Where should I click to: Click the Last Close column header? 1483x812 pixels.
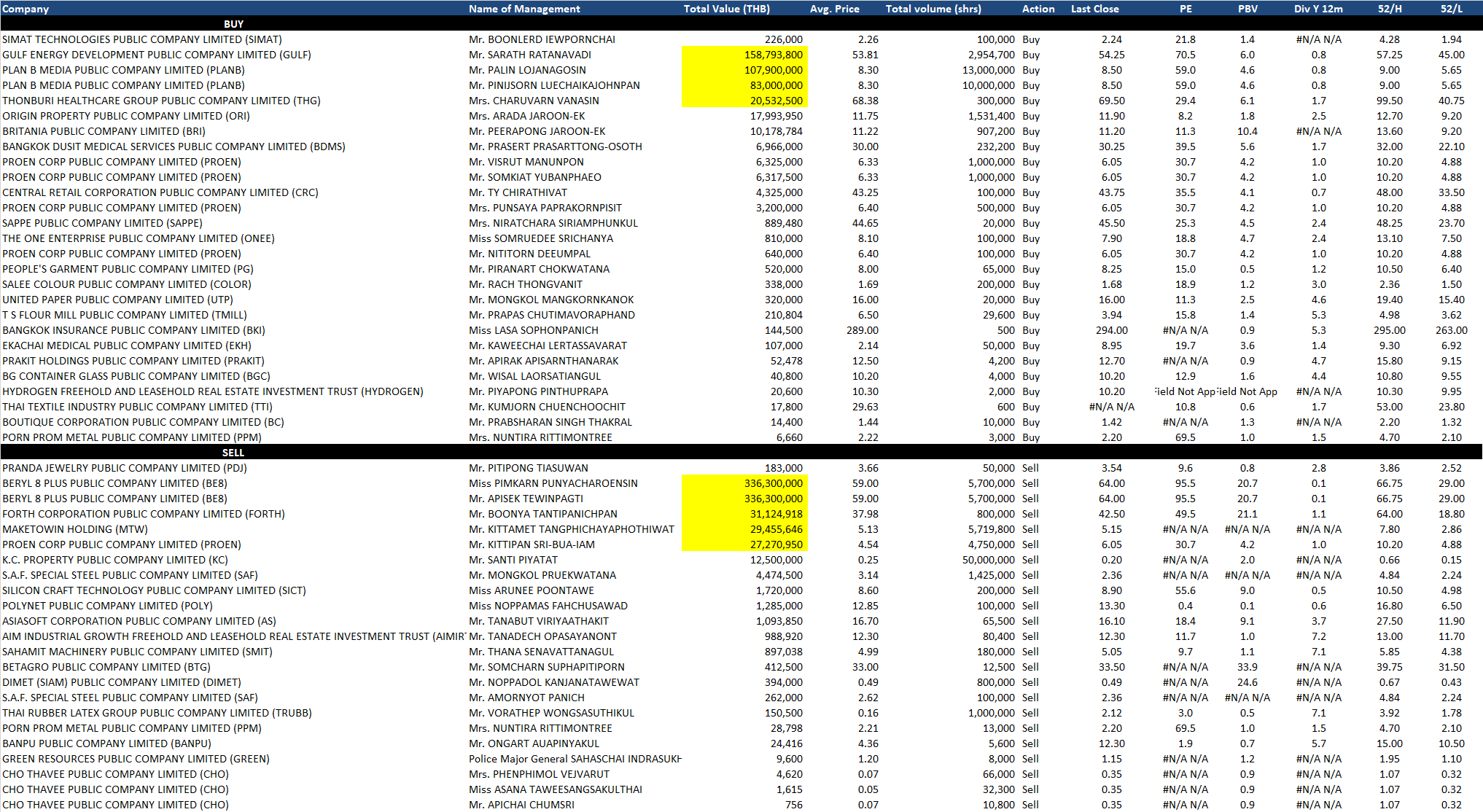[x=1094, y=9]
